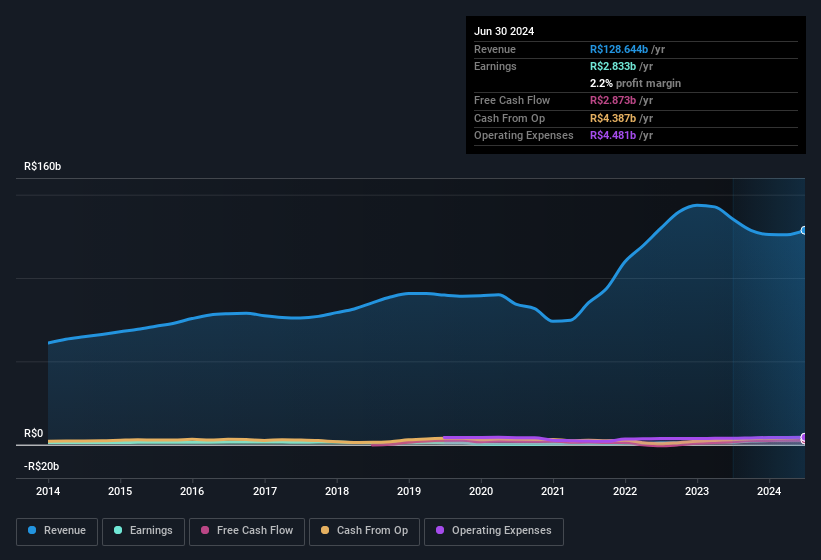
Task: Click the R$160b y-axis label
Action: click(43, 167)
